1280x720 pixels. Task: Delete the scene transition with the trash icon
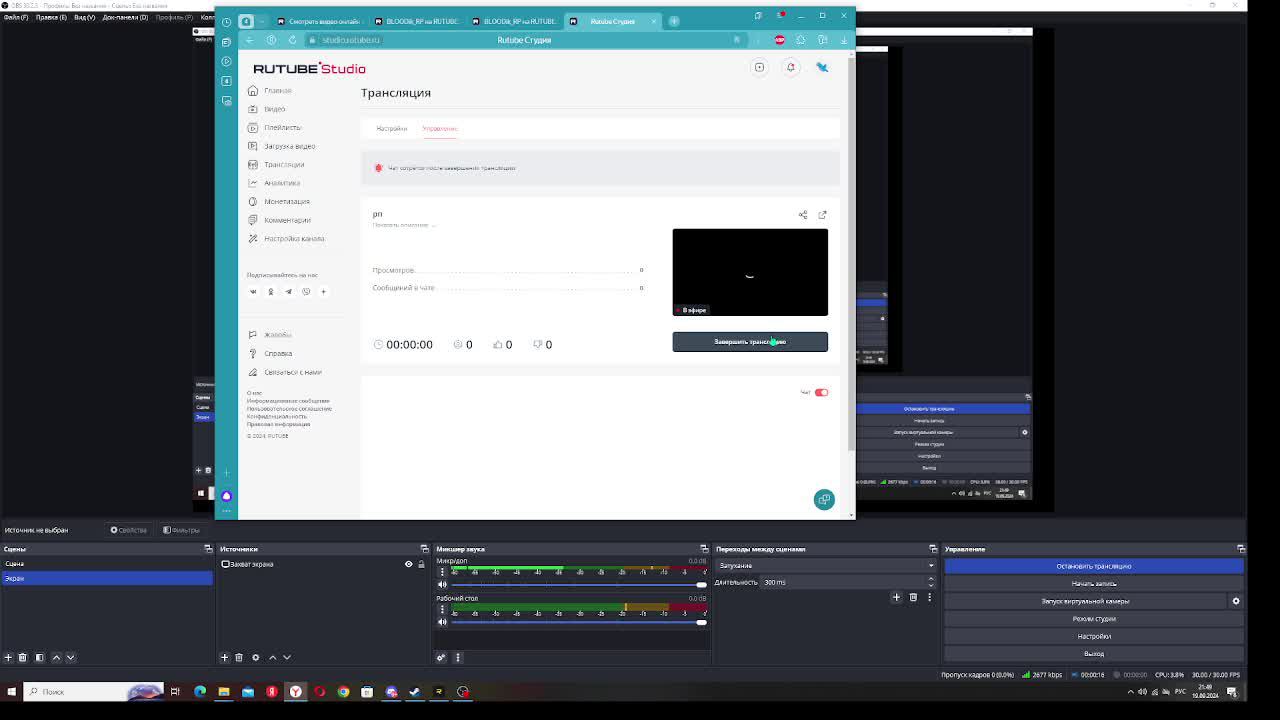tap(913, 597)
